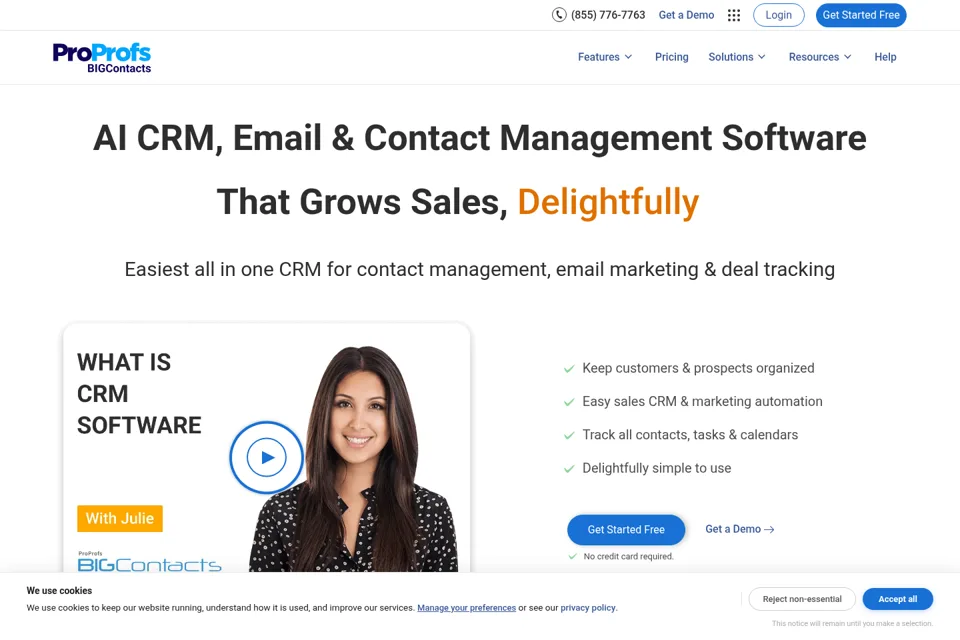Screen dimensions: 960x640
Task: Open Manage your preferences link
Action: pos(467,608)
